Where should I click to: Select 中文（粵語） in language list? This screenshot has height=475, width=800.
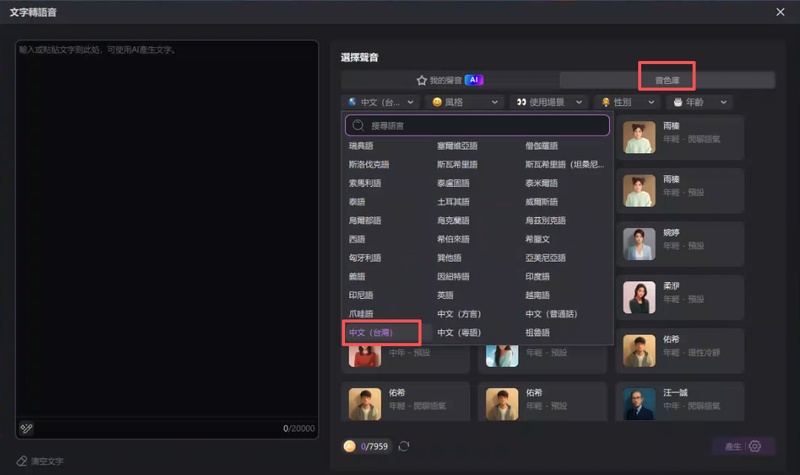459,333
